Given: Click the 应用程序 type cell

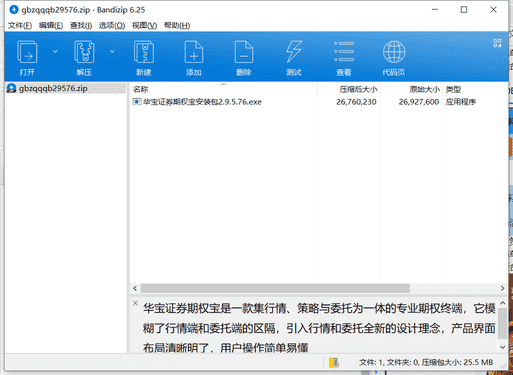Looking at the screenshot, I should (x=461, y=102).
